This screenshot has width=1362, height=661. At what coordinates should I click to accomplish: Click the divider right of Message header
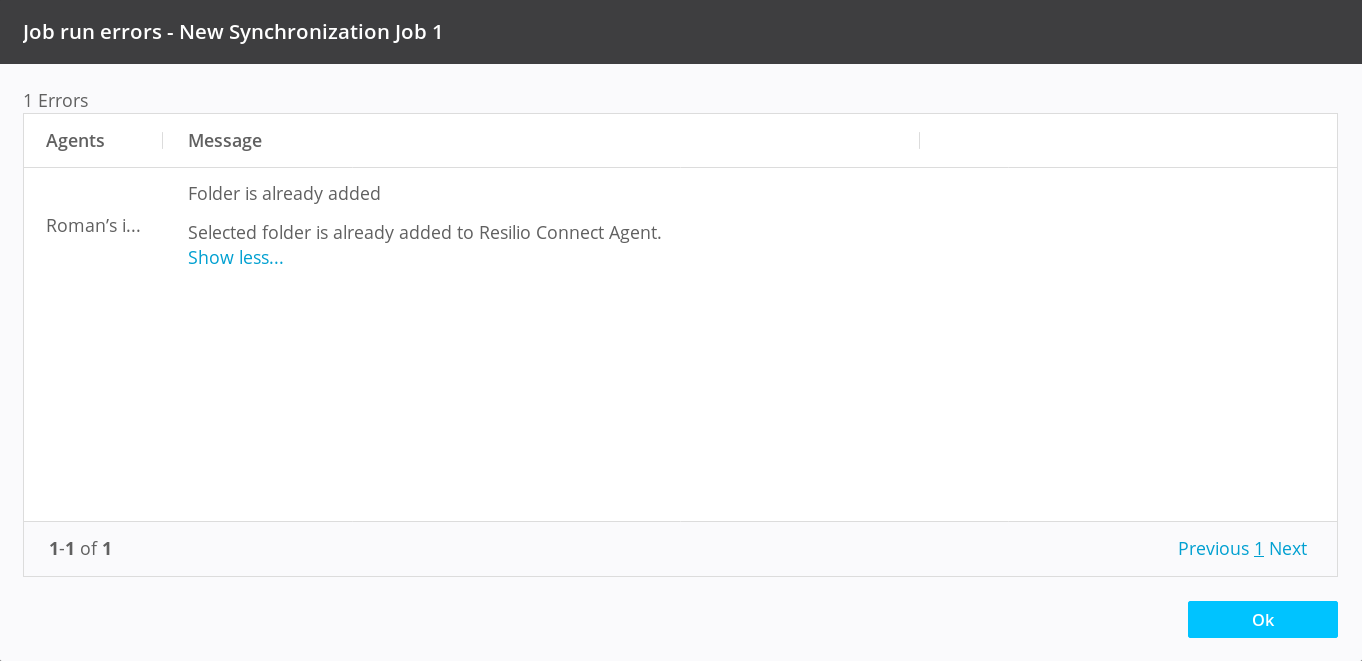[919, 141]
